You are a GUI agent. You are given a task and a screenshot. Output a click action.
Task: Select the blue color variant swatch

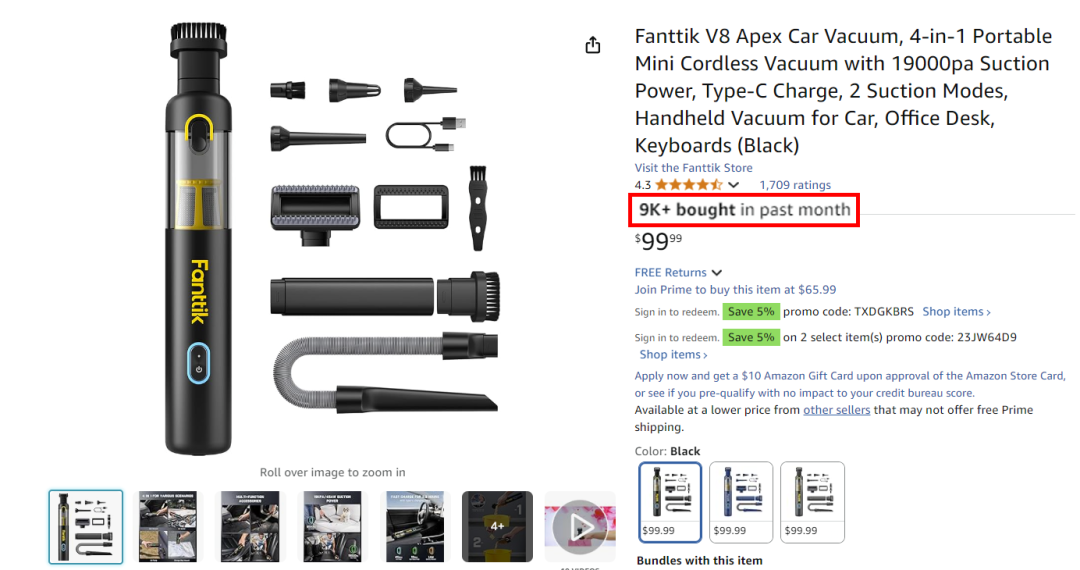point(741,502)
